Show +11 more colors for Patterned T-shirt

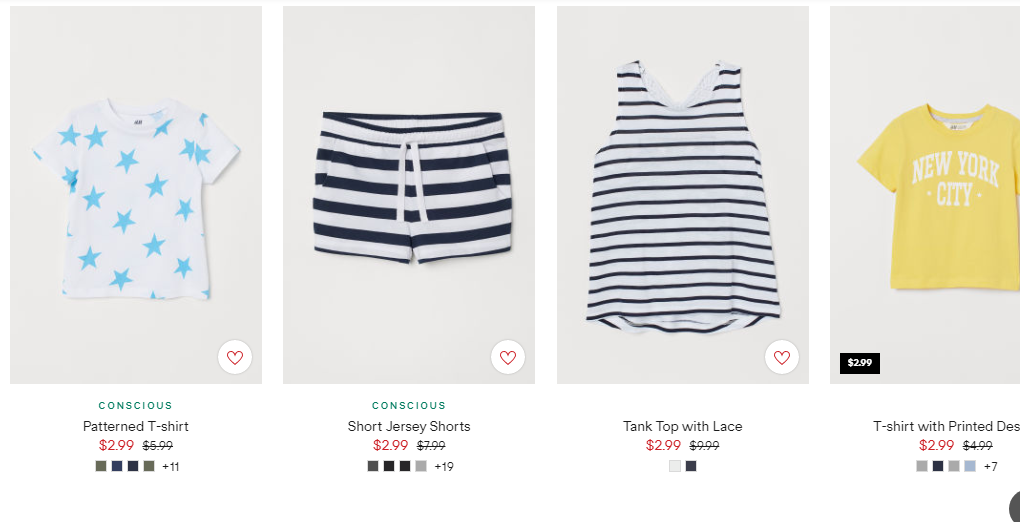170,467
